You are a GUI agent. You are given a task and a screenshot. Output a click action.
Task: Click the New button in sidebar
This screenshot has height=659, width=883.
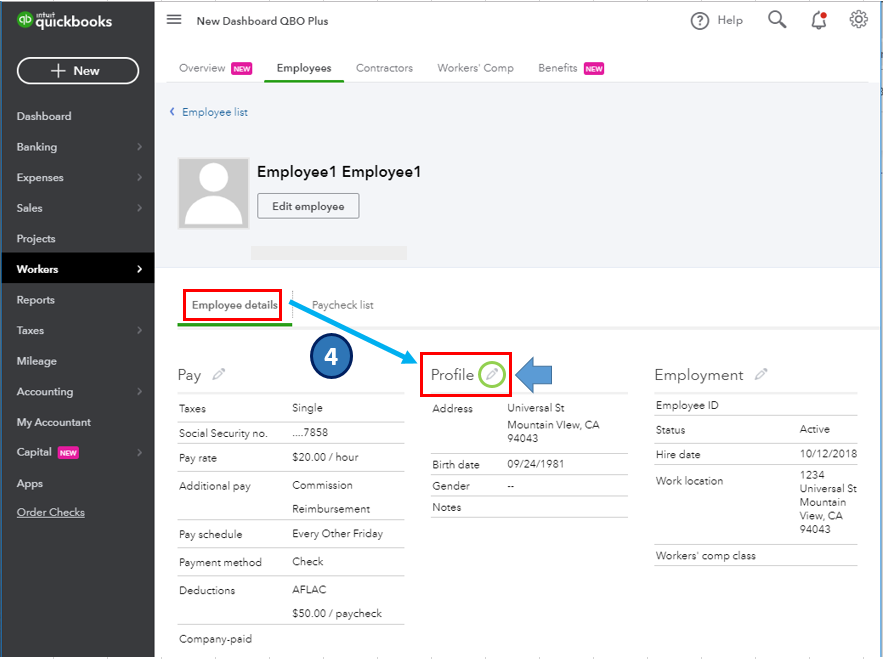pos(78,70)
